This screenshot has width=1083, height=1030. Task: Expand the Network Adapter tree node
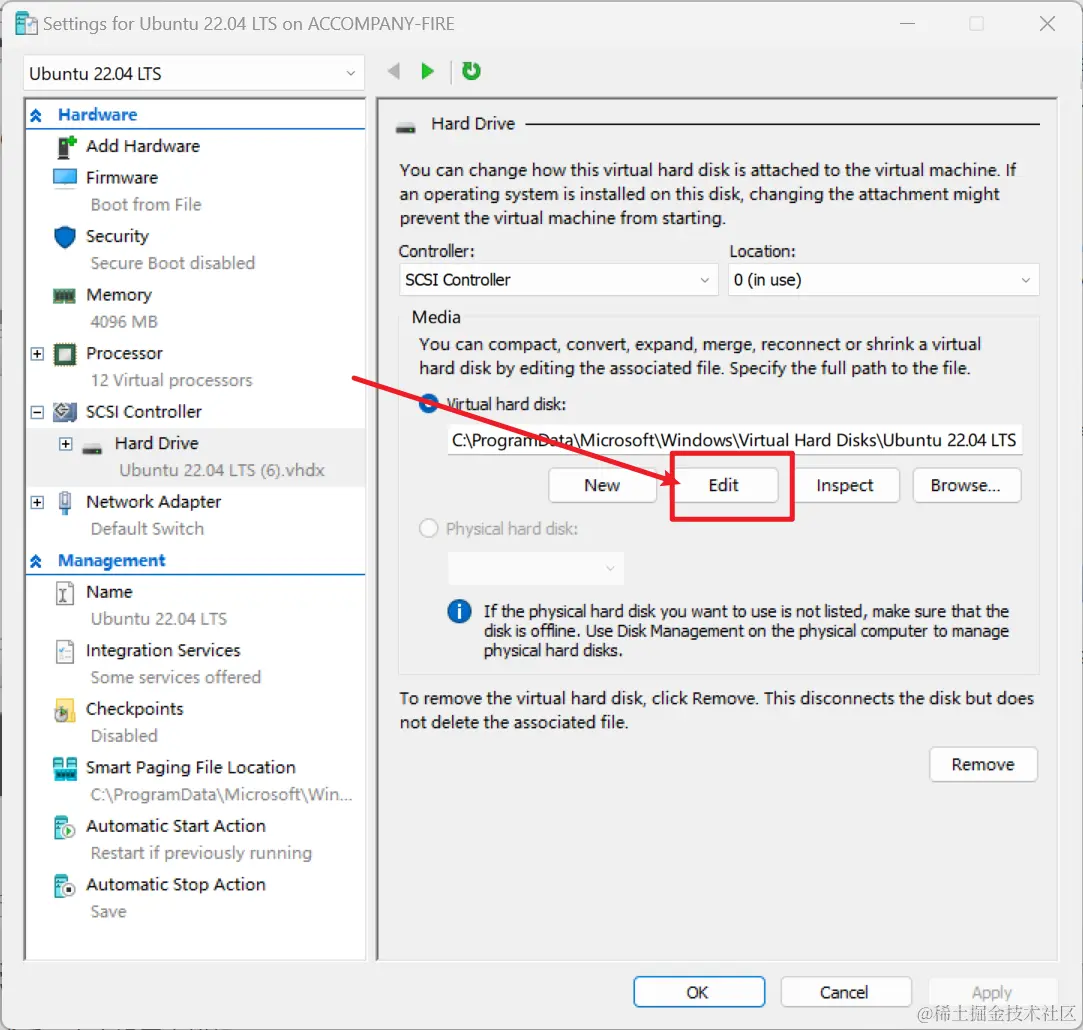click(x=37, y=502)
